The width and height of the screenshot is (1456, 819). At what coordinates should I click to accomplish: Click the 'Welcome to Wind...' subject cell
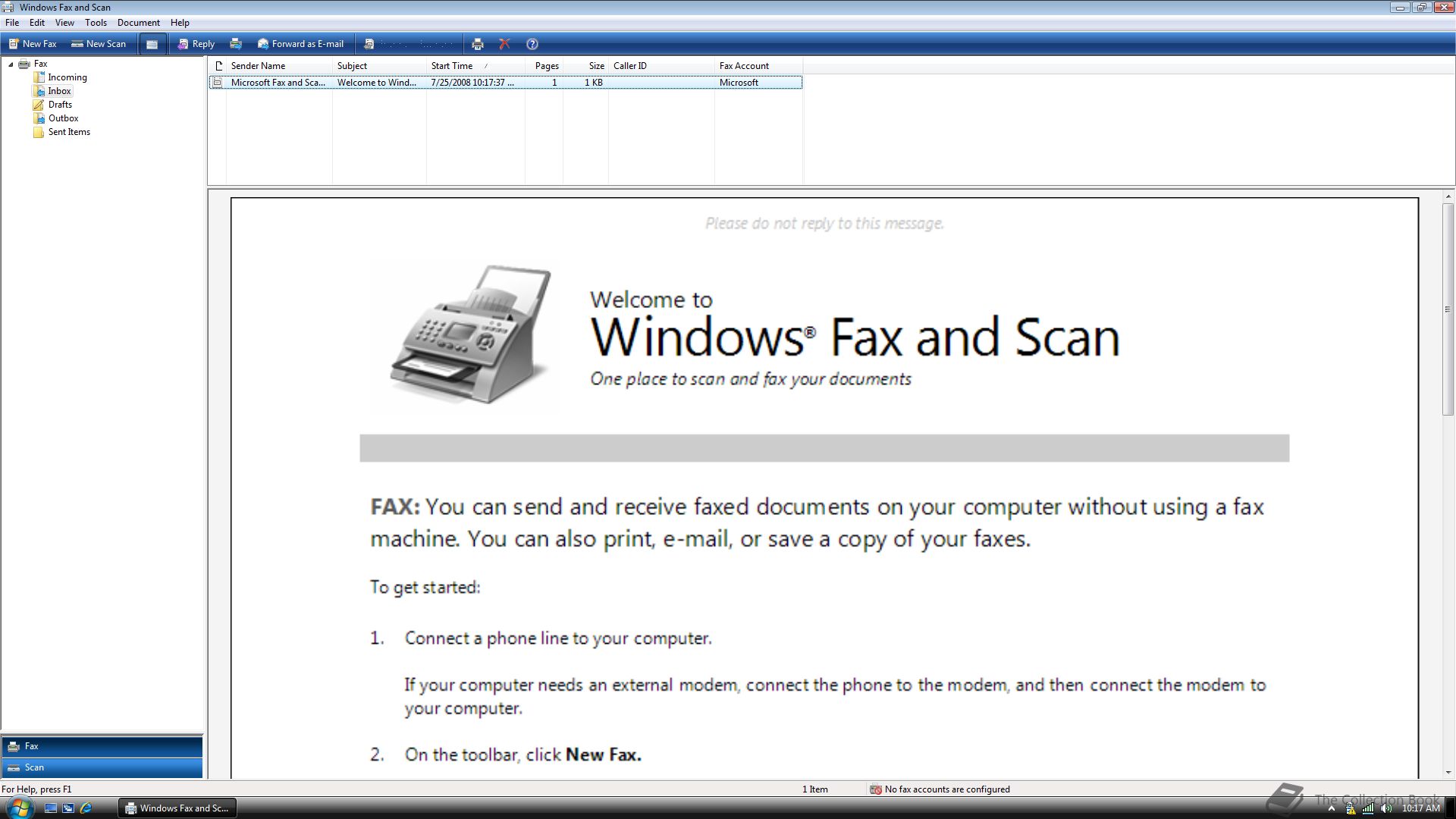tap(377, 83)
